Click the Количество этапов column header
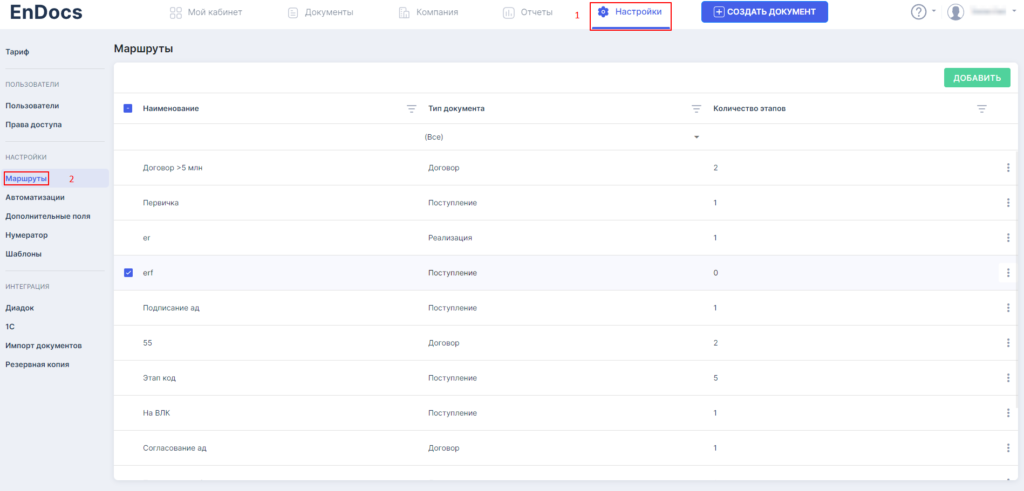This screenshot has width=1024, height=491. pos(749,108)
